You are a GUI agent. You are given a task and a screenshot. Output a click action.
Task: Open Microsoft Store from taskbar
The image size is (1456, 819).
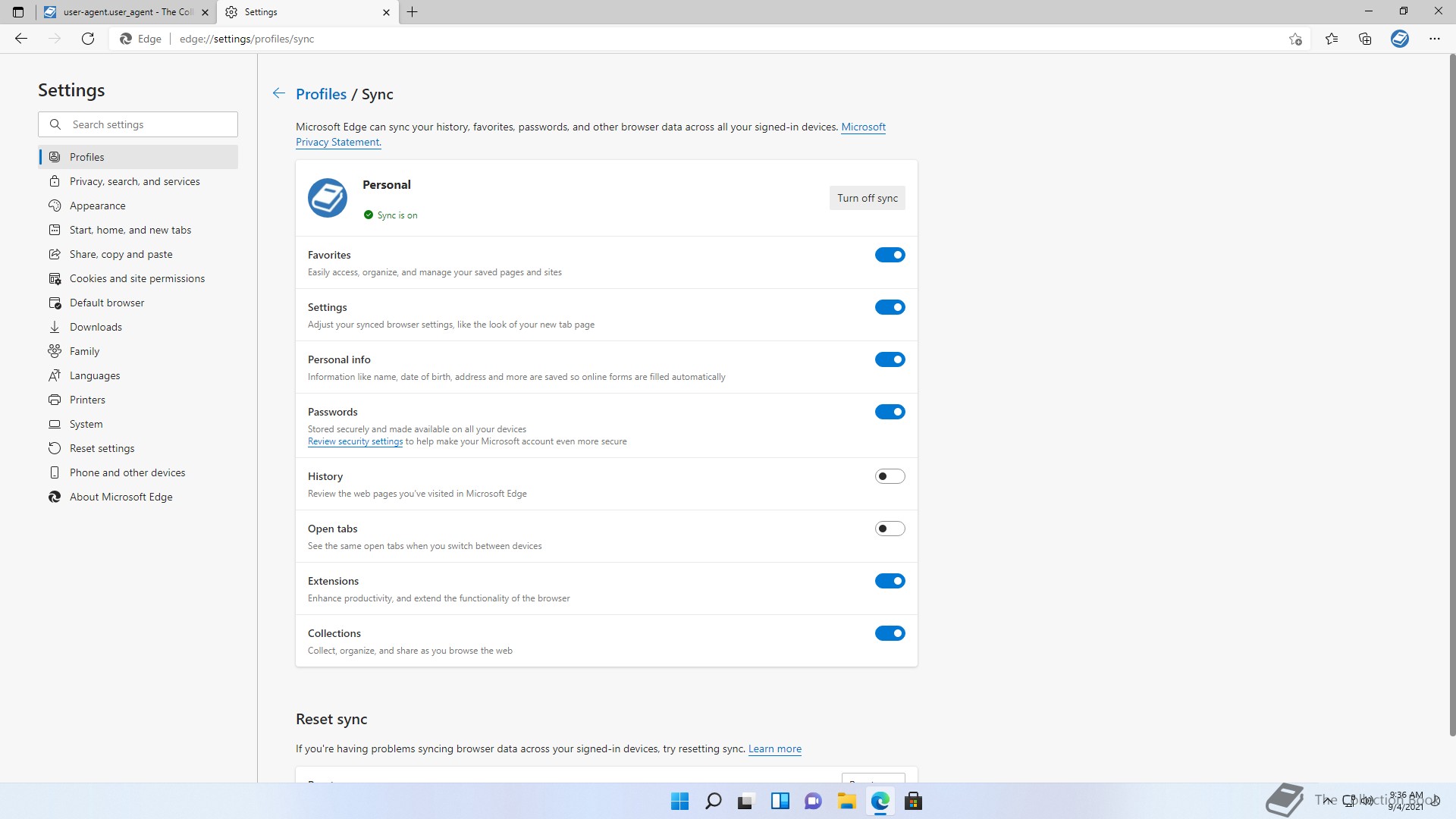[x=914, y=801]
